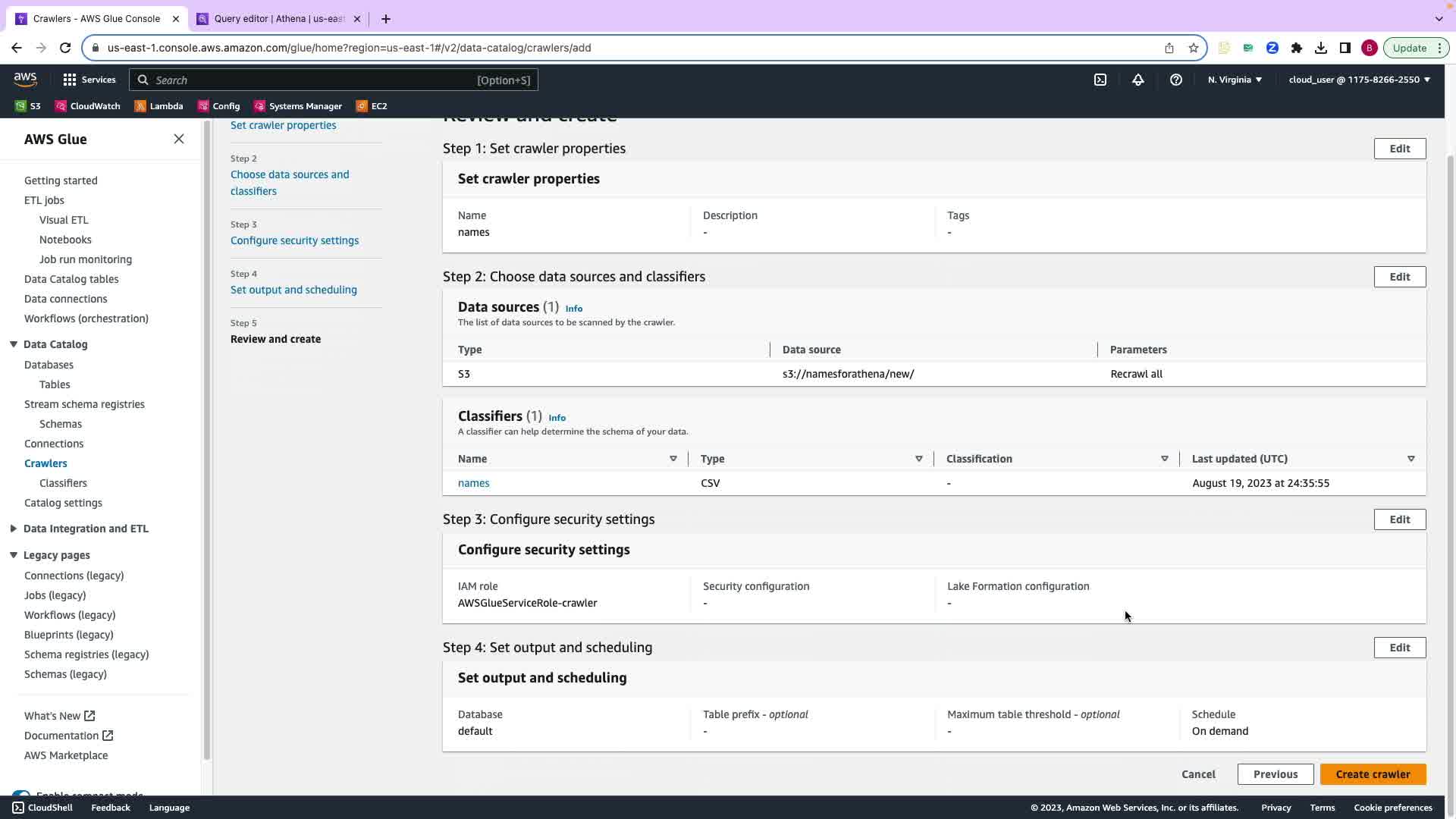Collapse the Data Catalog section
The image size is (1456, 819).
click(x=14, y=344)
